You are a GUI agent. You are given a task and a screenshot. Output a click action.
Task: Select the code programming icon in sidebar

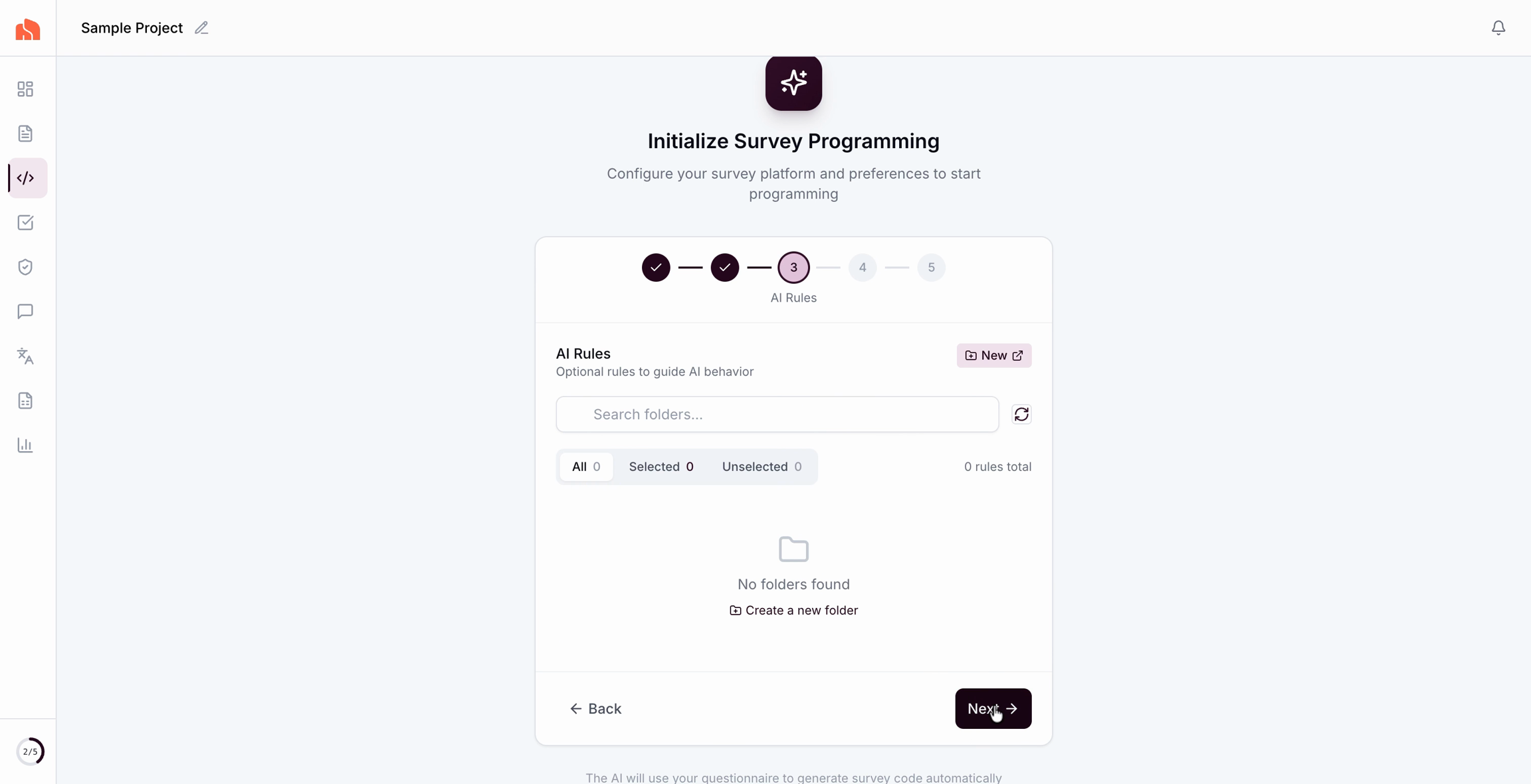coord(26,178)
